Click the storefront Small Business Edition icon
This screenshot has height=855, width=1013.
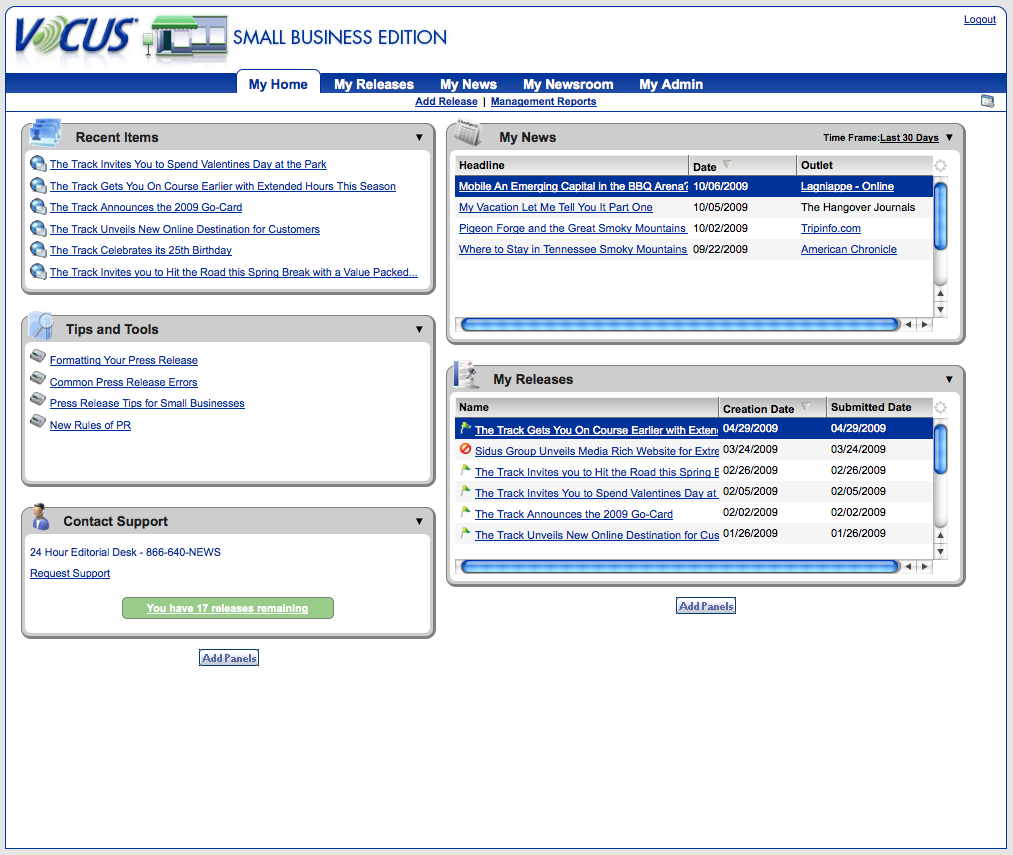pyautogui.click(x=187, y=37)
